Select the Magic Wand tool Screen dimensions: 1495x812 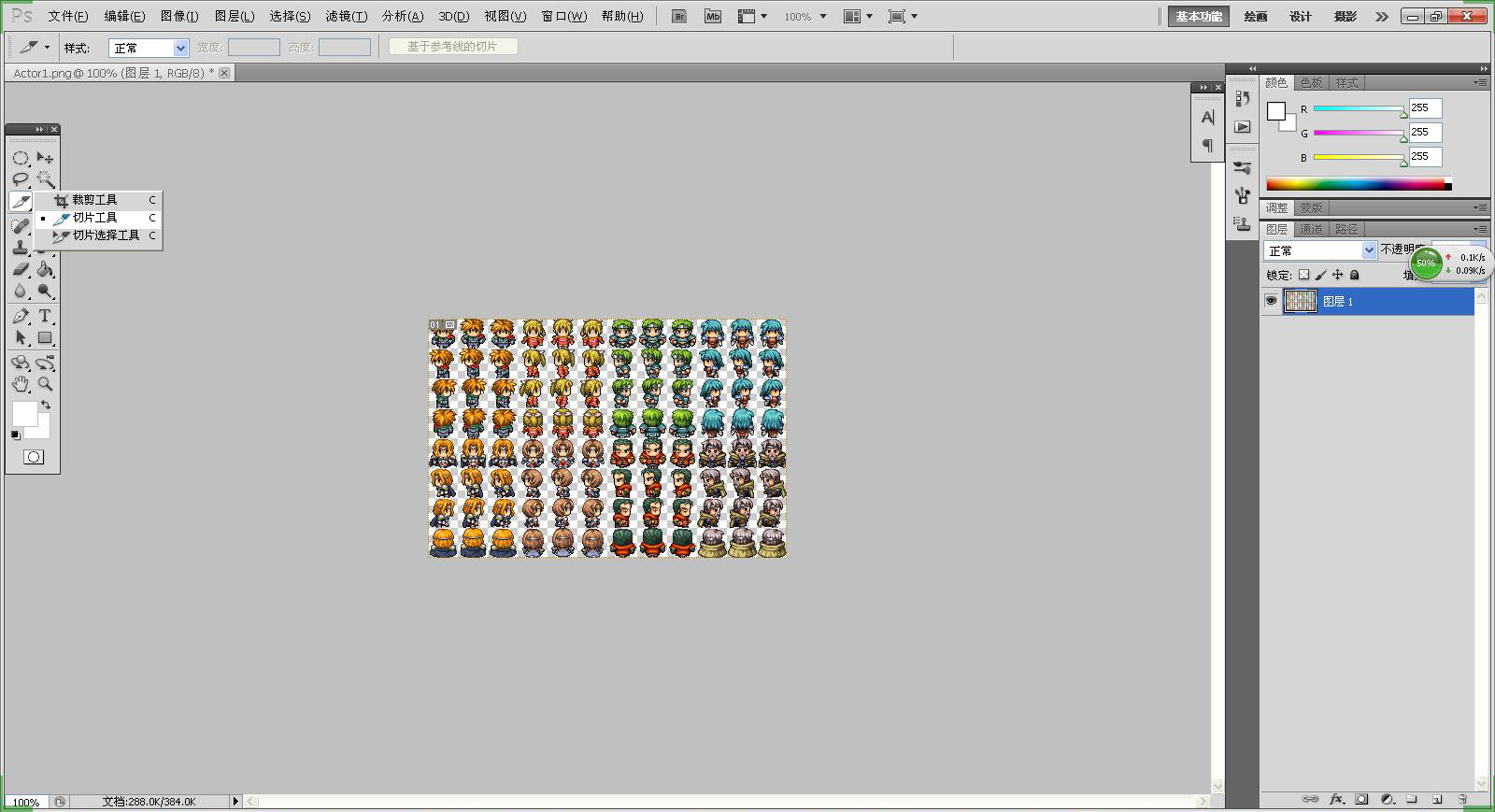click(x=45, y=179)
